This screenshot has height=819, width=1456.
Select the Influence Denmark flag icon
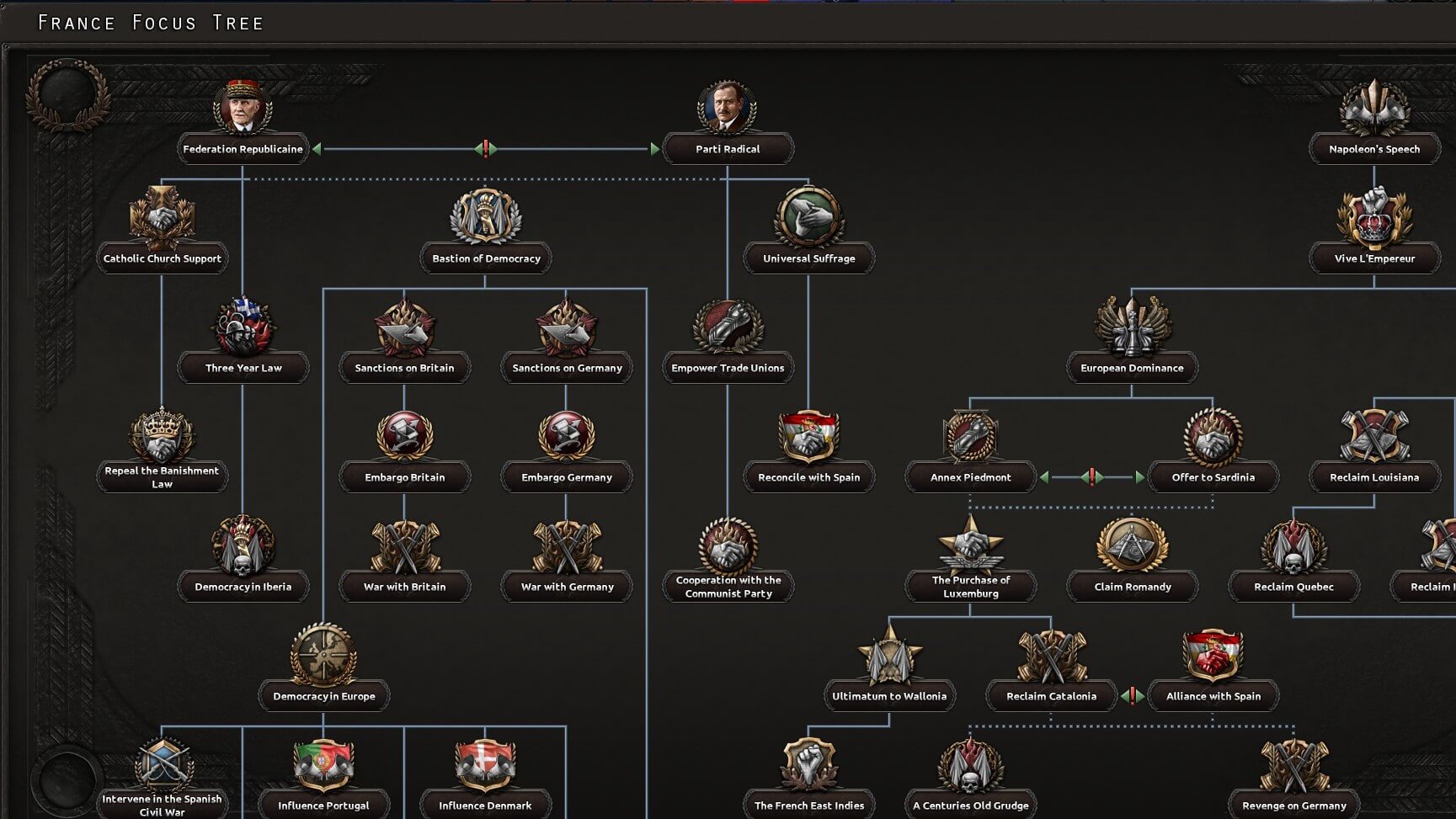[485, 764]
